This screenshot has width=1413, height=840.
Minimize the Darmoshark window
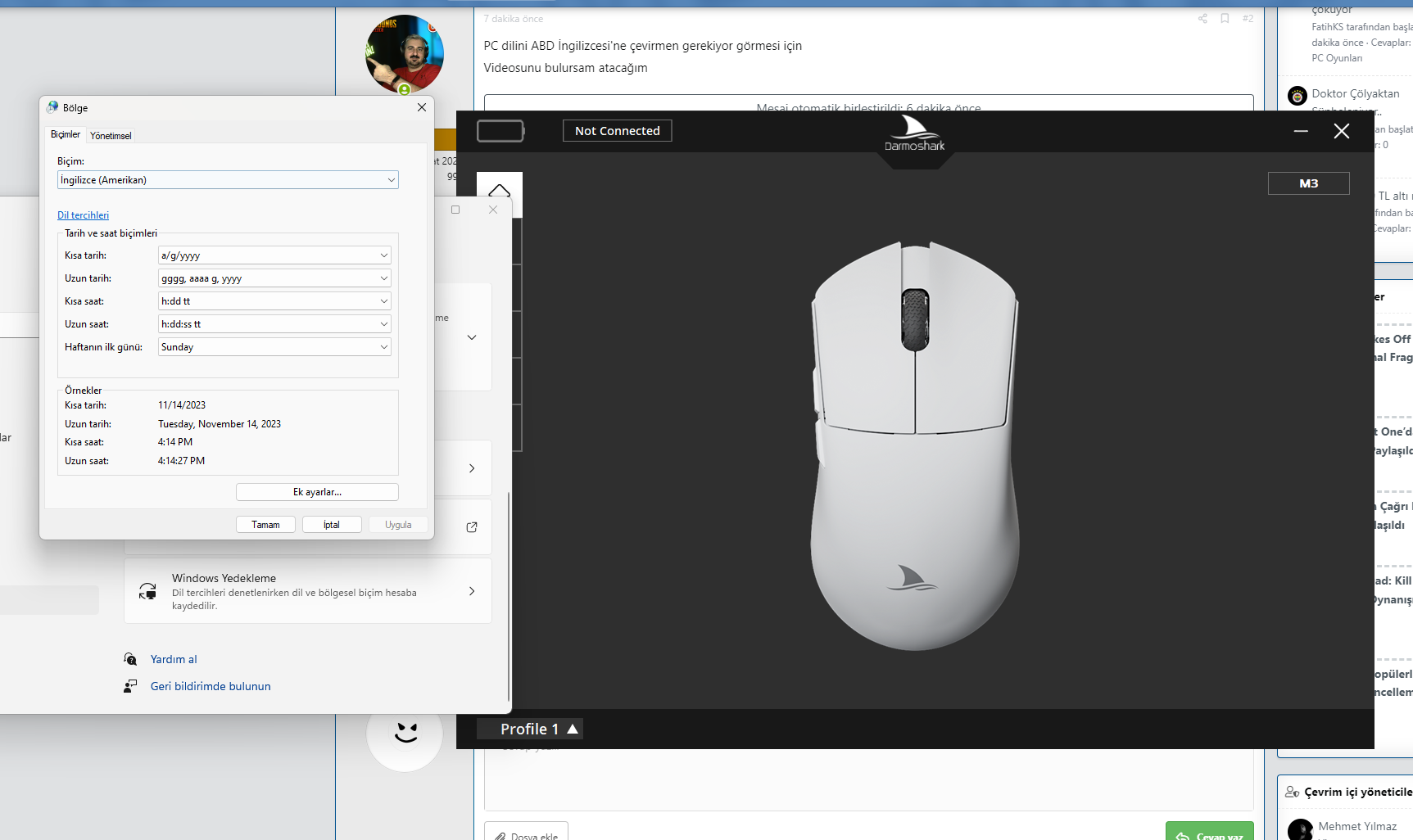[x=1301, y=131]
